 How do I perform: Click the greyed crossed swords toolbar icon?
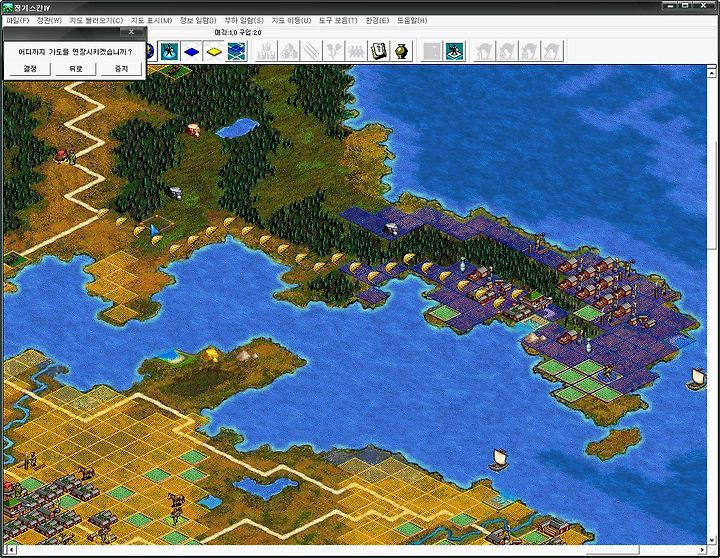[x=311, y=51]
